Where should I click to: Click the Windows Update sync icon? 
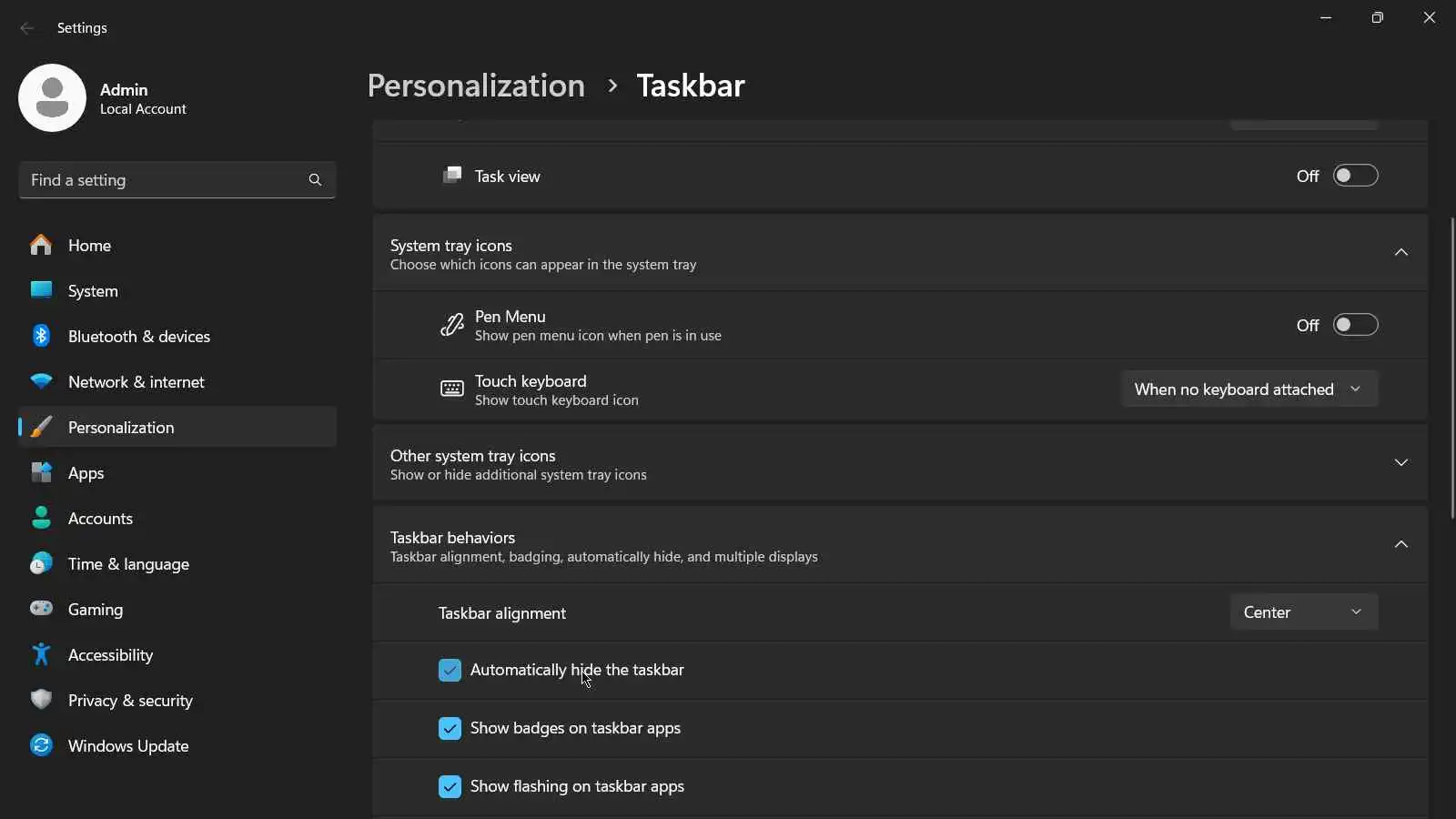point(41,745)
